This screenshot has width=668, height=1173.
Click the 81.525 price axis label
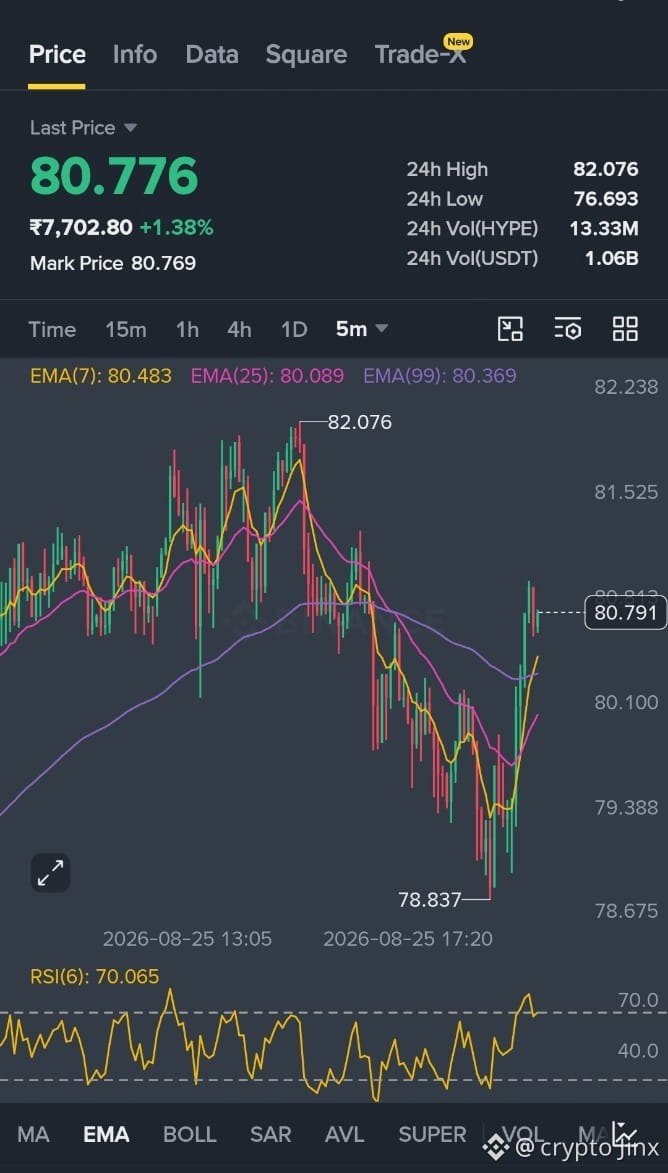click(x=626, y=492)
